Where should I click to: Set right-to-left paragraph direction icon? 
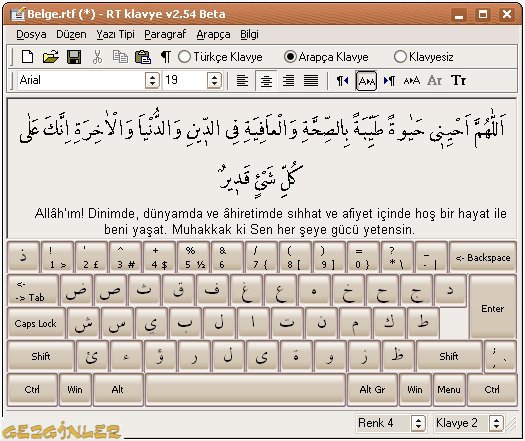(343, 81)
